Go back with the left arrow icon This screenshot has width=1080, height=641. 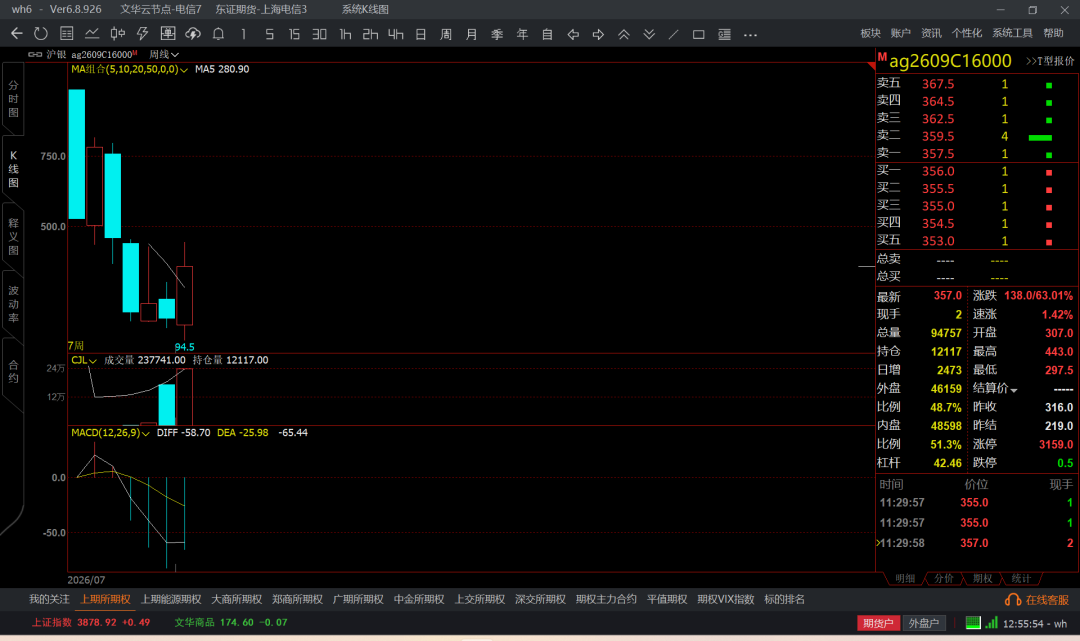coord(17,34)
